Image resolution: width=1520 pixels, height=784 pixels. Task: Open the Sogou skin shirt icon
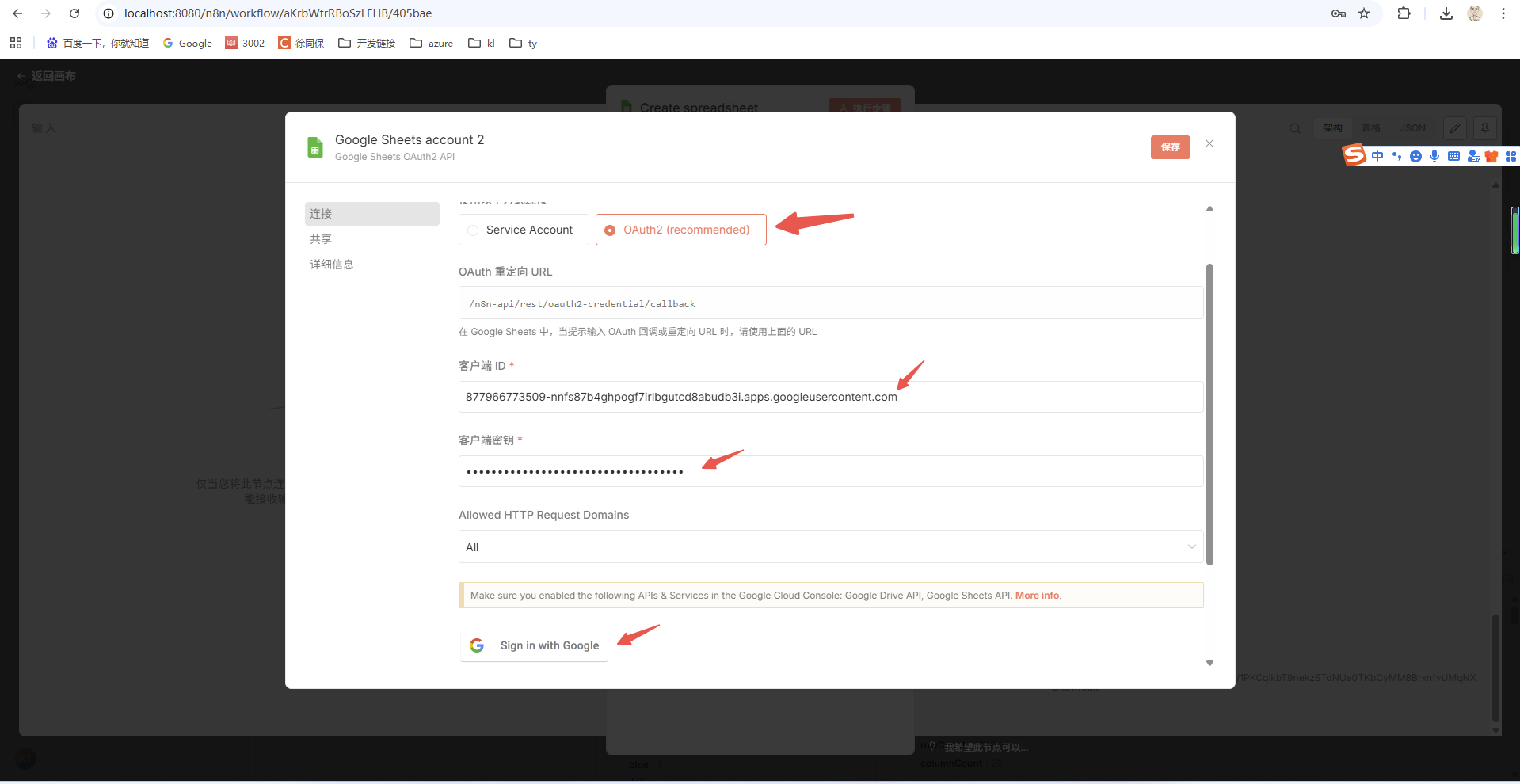click(1491, 156)
